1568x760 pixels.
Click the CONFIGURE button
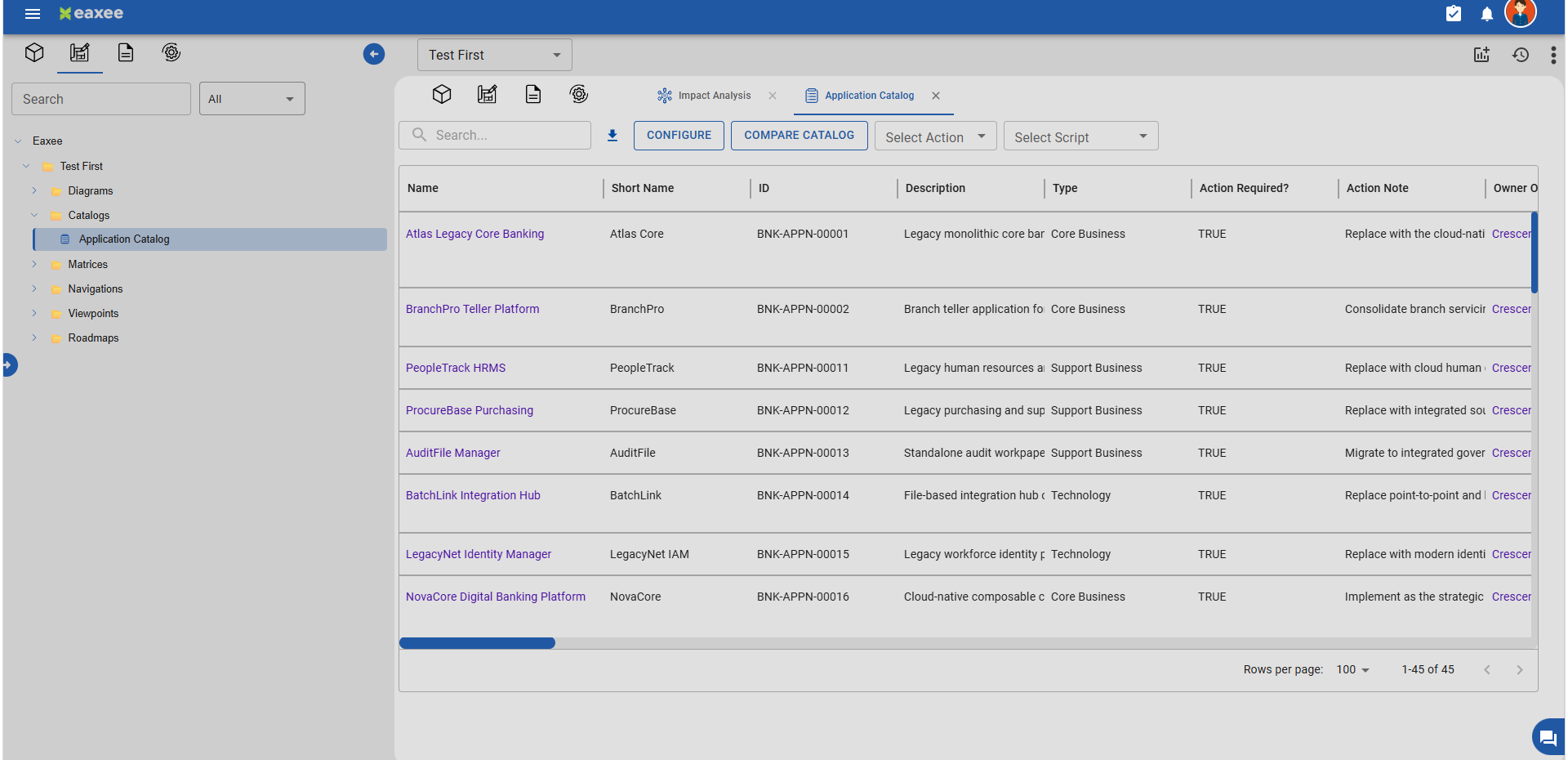click(679, 136)
